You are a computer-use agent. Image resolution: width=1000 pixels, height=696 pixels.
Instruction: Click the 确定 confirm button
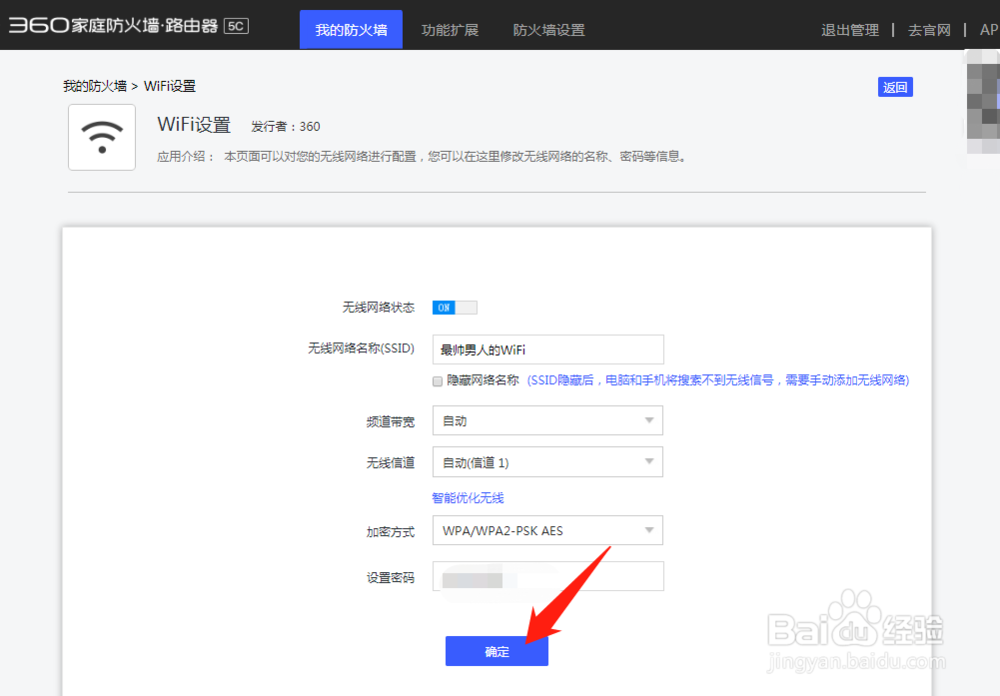pyautogui.click(x=497, y=650)
